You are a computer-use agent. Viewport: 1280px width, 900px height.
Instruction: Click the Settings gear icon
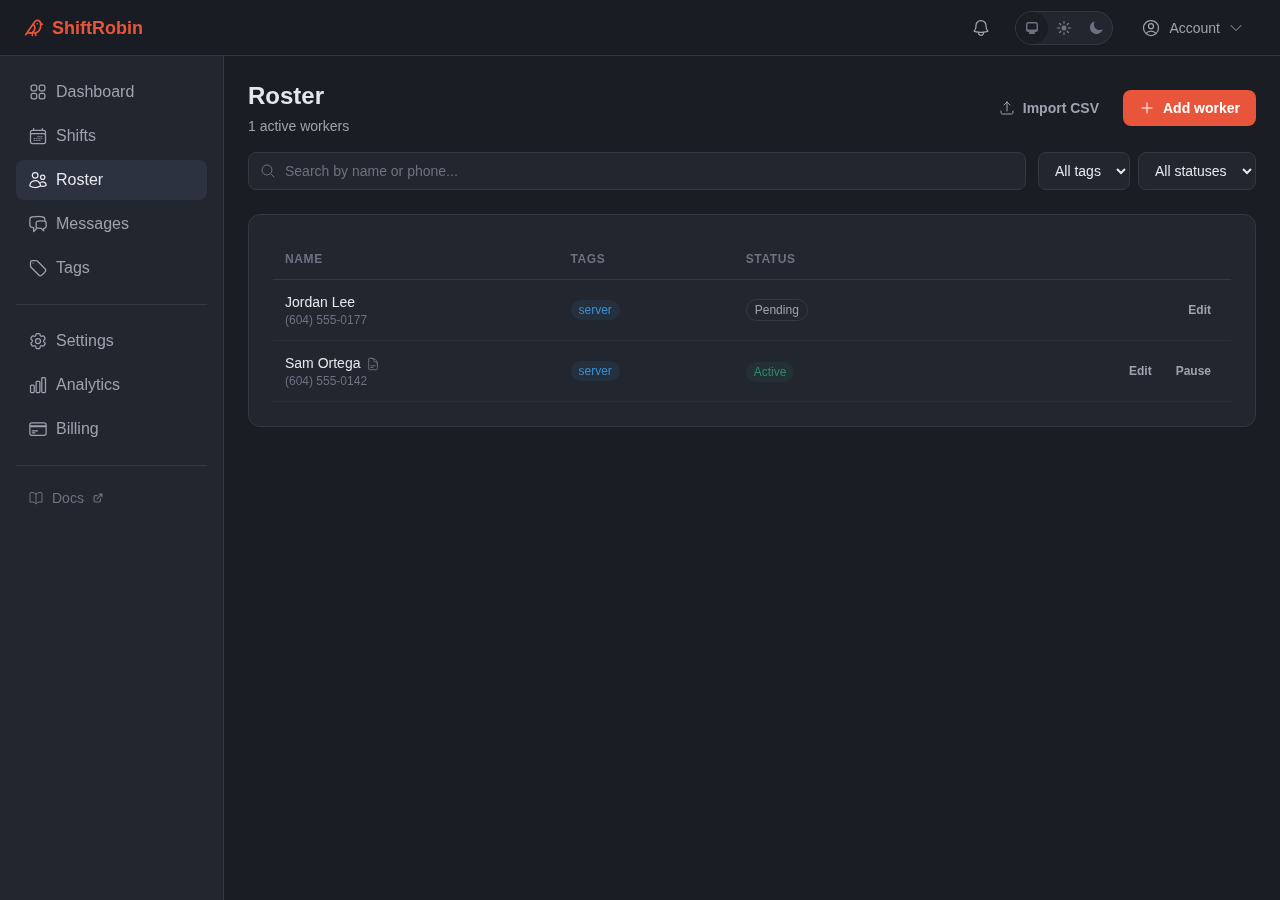[x=38, y=341]
